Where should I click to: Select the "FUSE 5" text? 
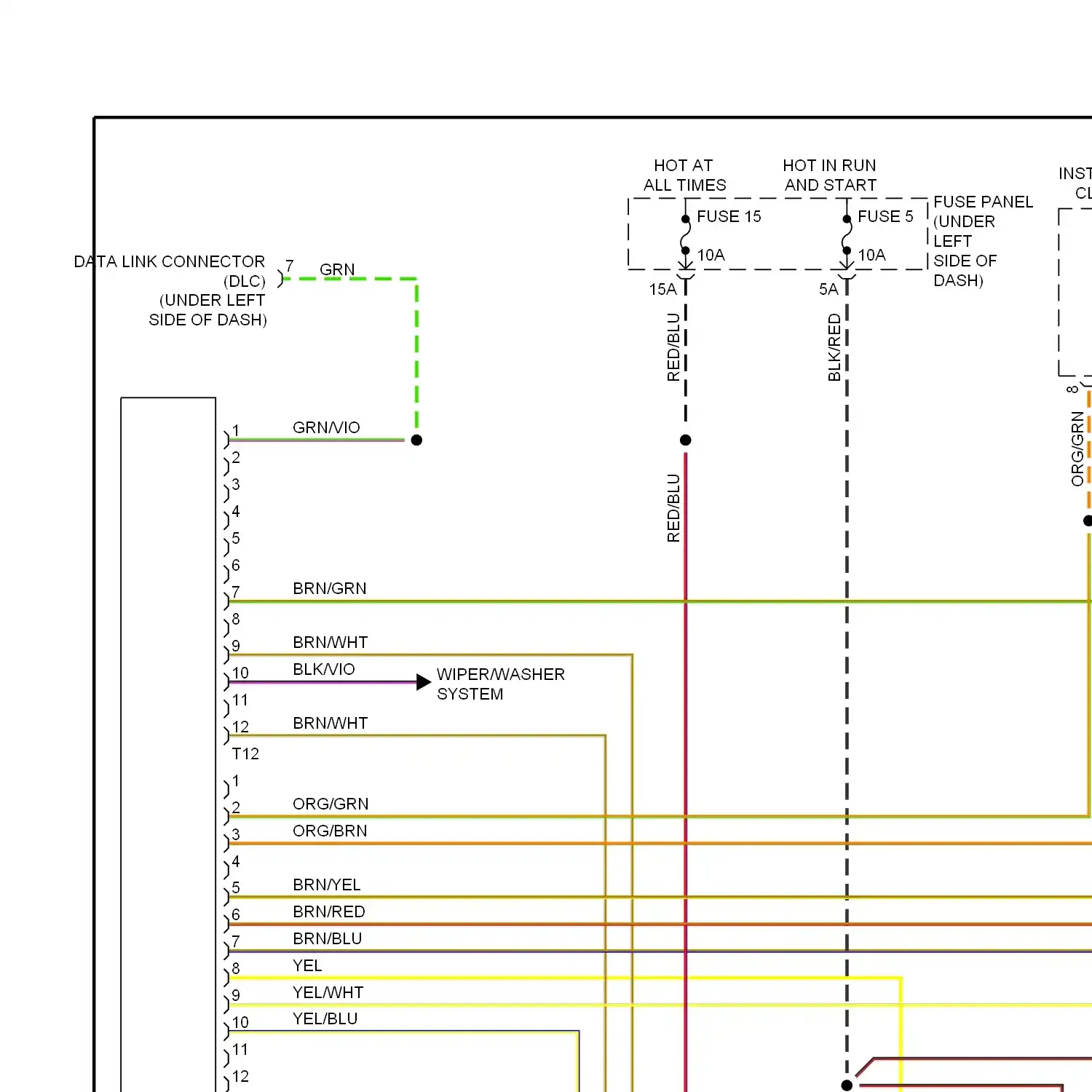[x=885, y=216]
